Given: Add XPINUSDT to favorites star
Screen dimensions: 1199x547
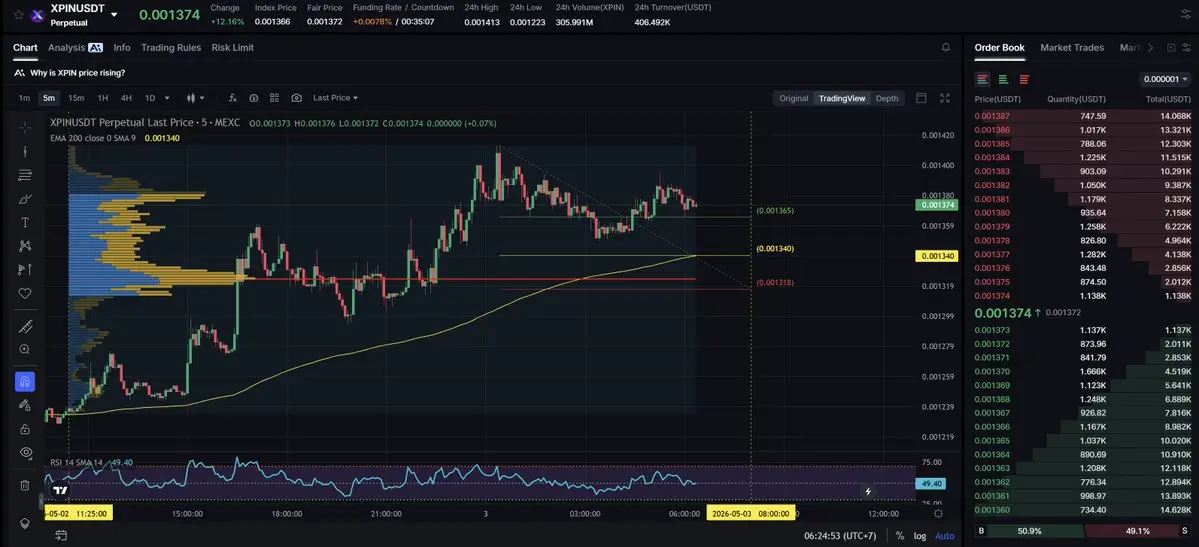Looking at the screenshot, I should (18, 15).
